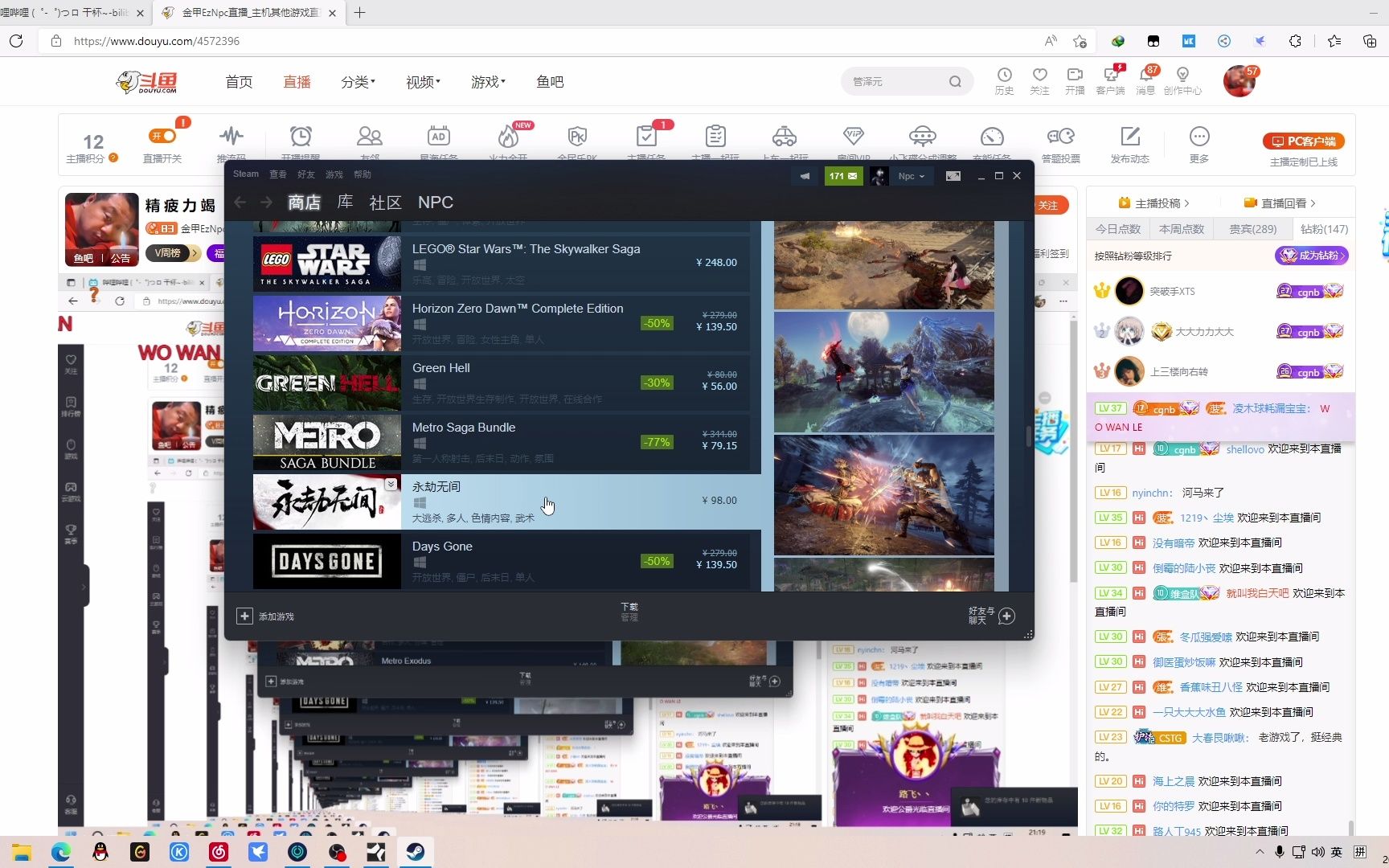Open the Npc account dropdown in Steam
The image size is (1389, 868).
coord(911,176)
